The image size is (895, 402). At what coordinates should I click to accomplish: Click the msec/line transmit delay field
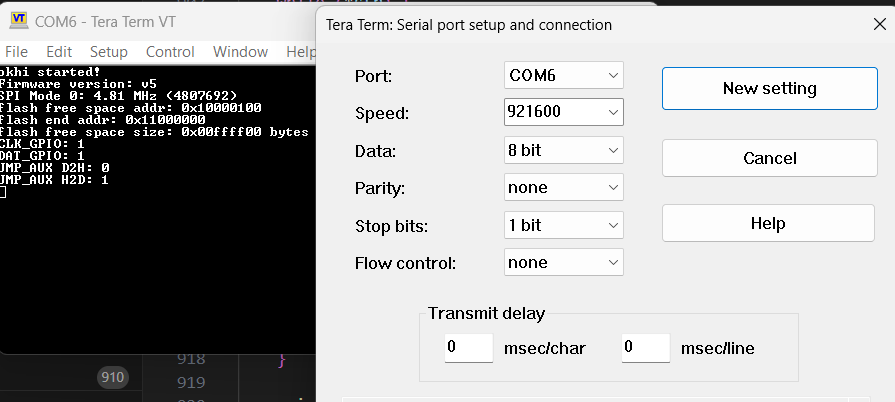[646, 348]
